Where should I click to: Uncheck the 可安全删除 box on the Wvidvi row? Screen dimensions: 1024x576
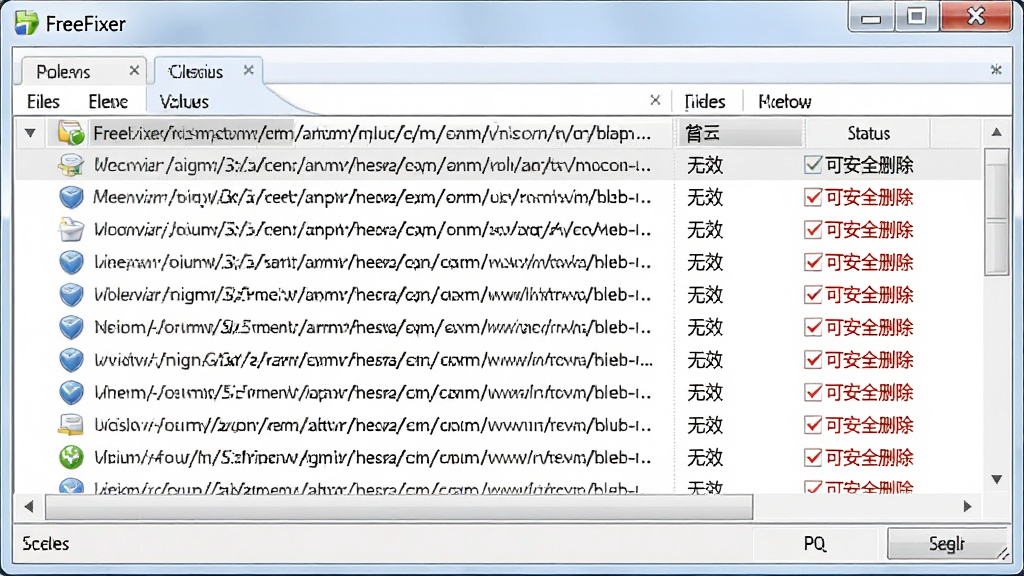point(812,360)
